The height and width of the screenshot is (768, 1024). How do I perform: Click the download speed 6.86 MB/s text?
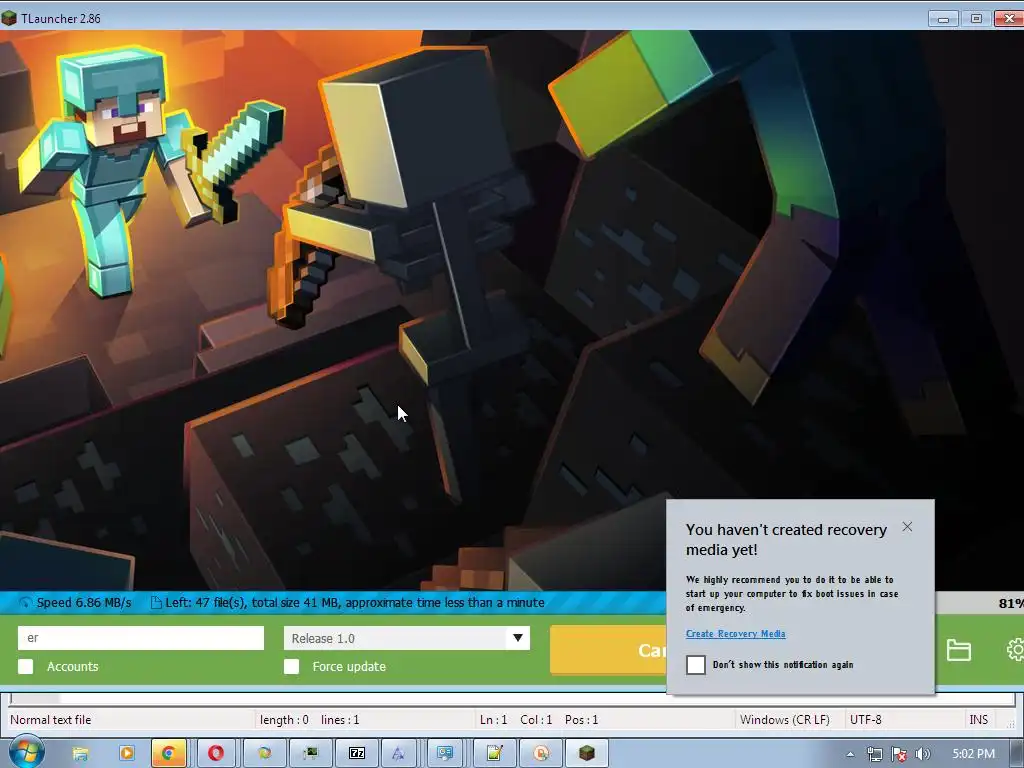(x=84, y=602)
